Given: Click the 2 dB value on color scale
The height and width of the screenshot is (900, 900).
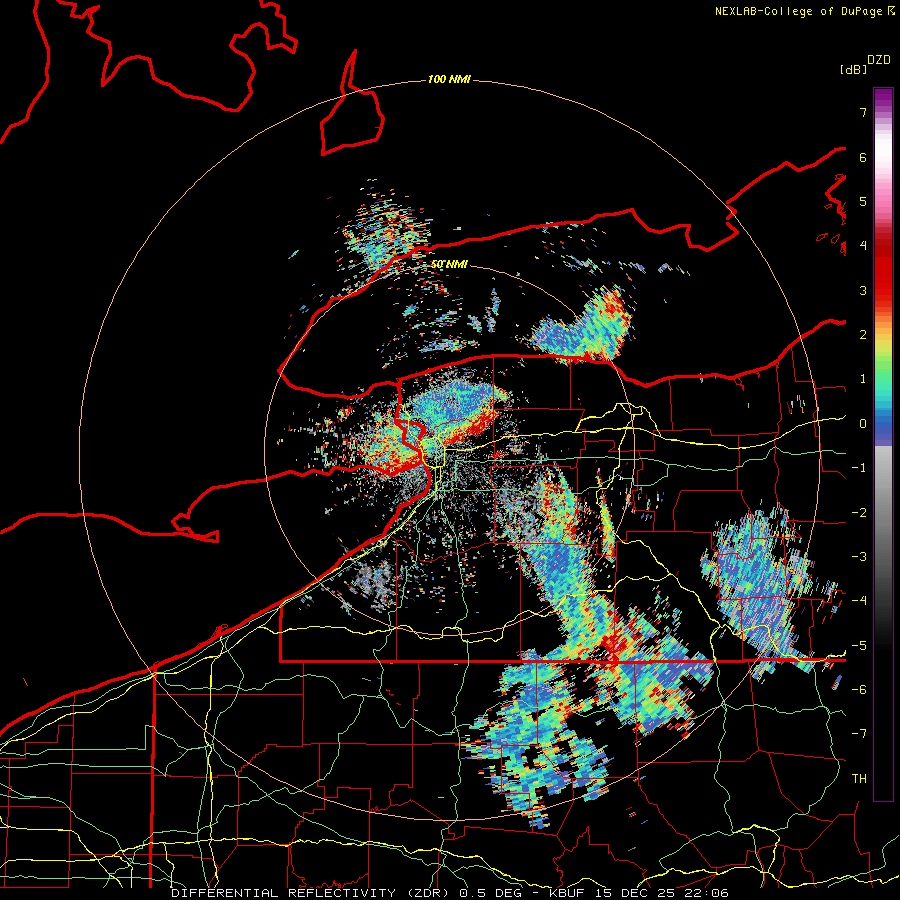Looking at the screenshot, I should [863, 335].
